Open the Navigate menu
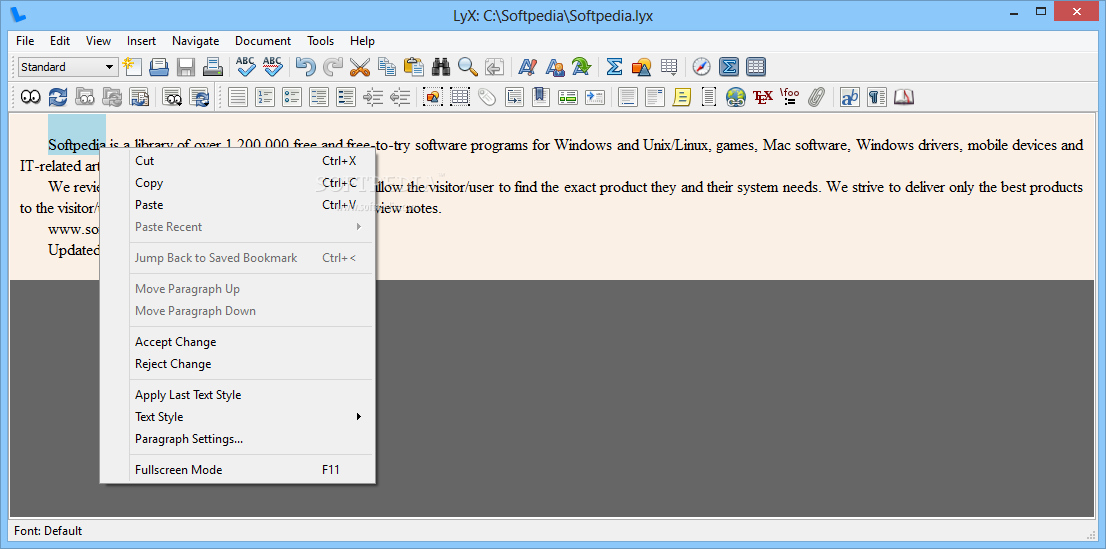This screenshot has width=1106, height=549. coord(195,41)
